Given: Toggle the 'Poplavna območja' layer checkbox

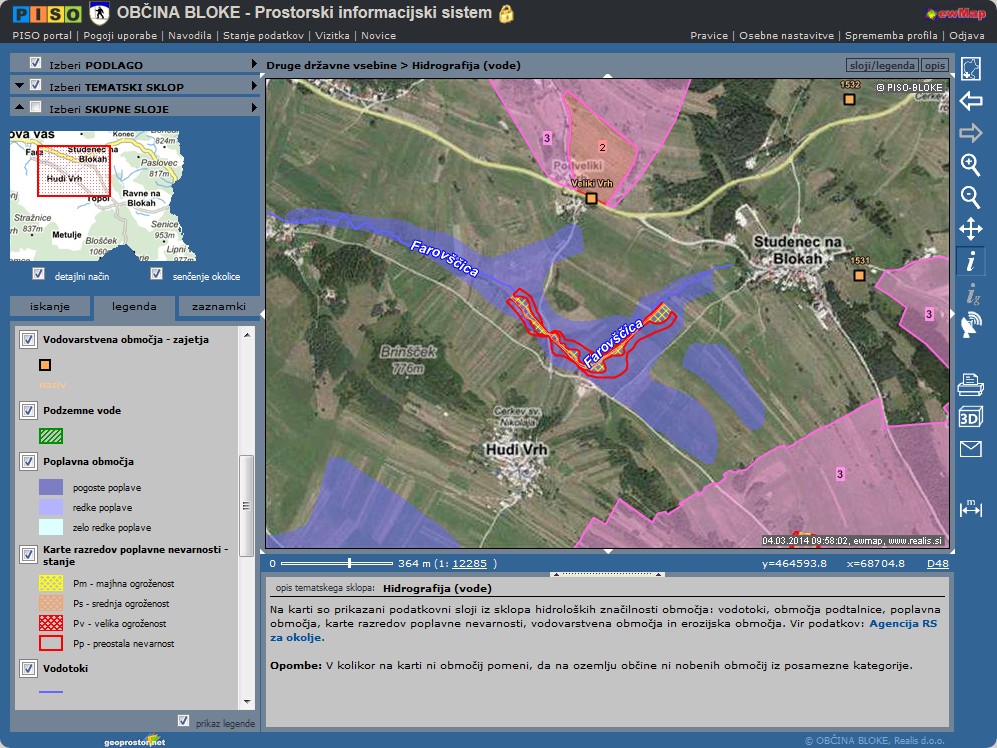Looking at the screenshot, I should coord(28,461).
